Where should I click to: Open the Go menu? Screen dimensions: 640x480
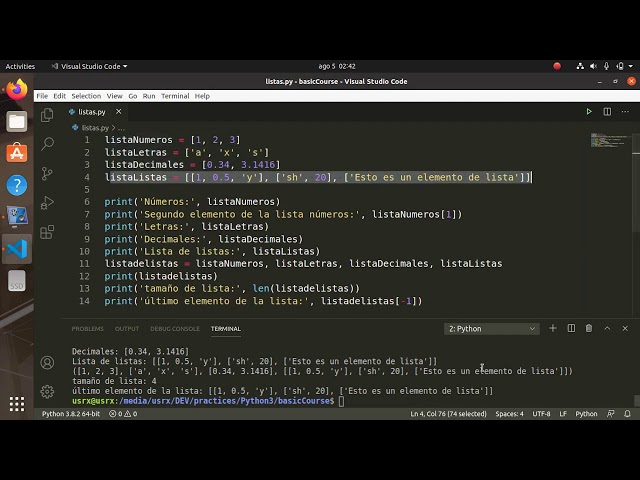133,96
